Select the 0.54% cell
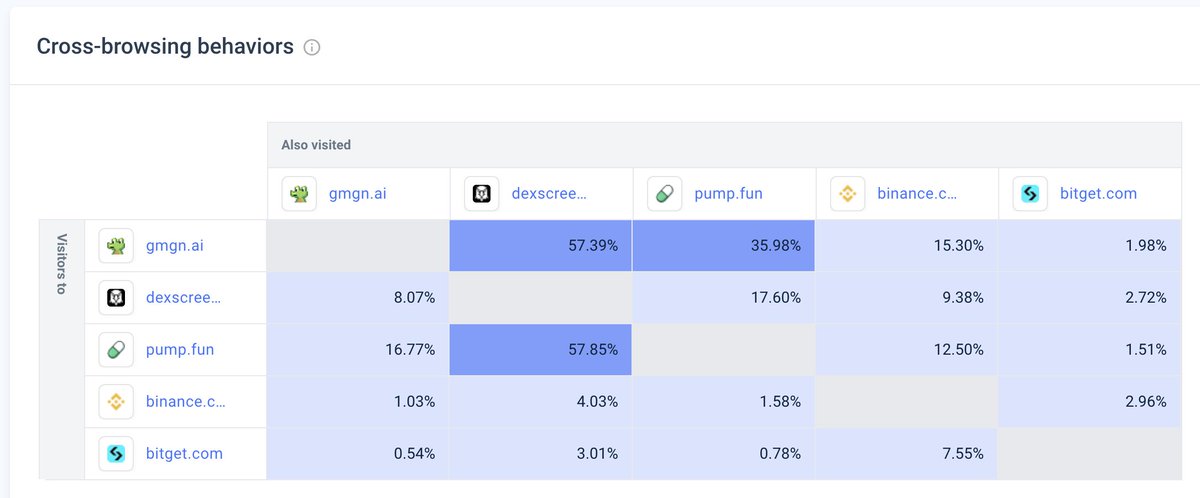 [x=358, y=454]
